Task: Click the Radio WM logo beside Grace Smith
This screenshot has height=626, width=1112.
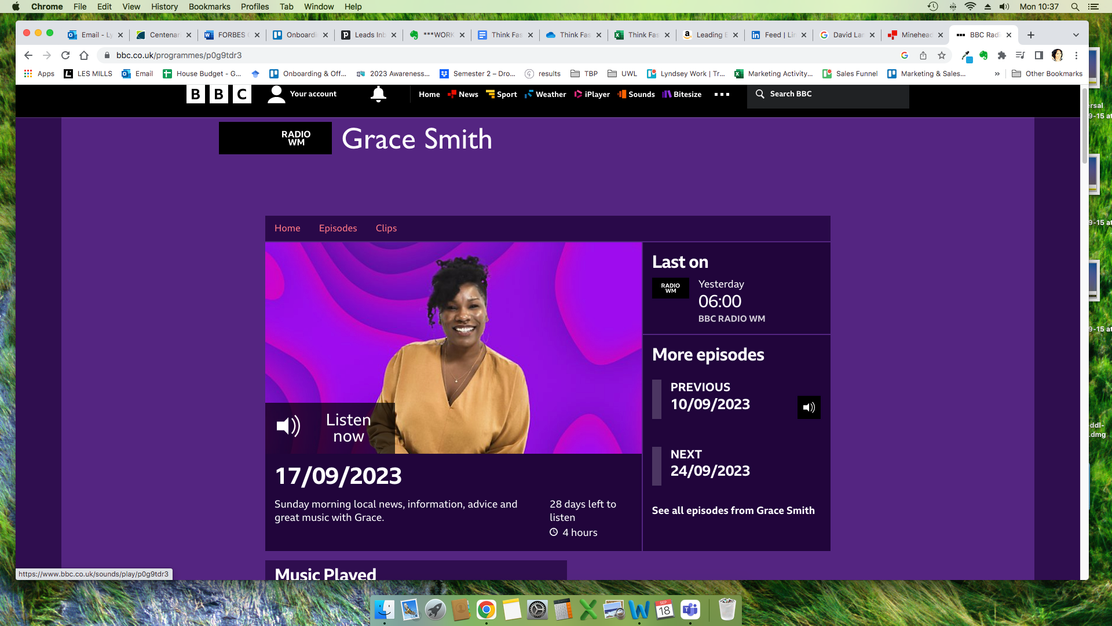Action: click(x=275, y=138)
